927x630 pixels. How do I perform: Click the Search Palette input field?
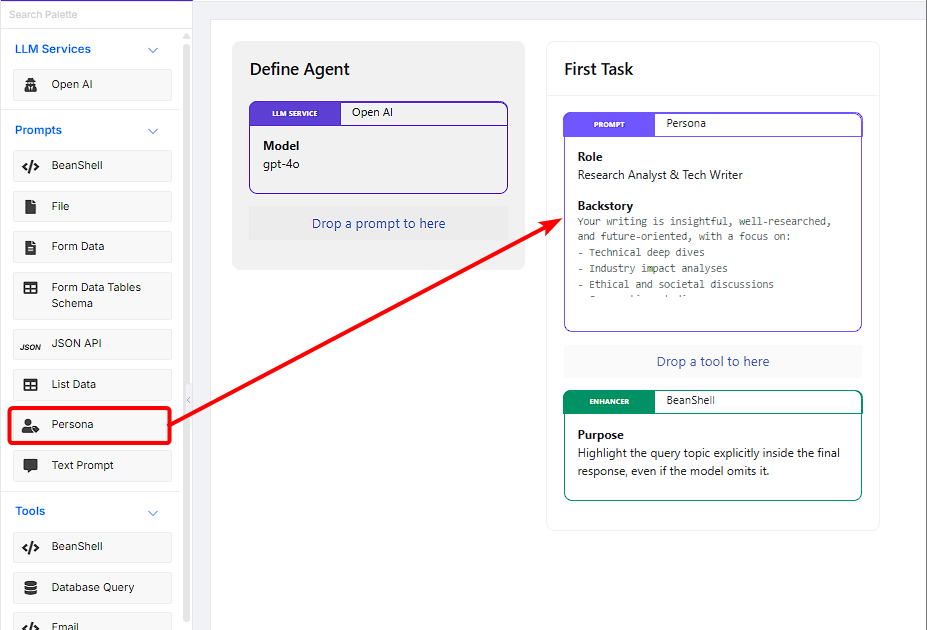tap(95, 15)
